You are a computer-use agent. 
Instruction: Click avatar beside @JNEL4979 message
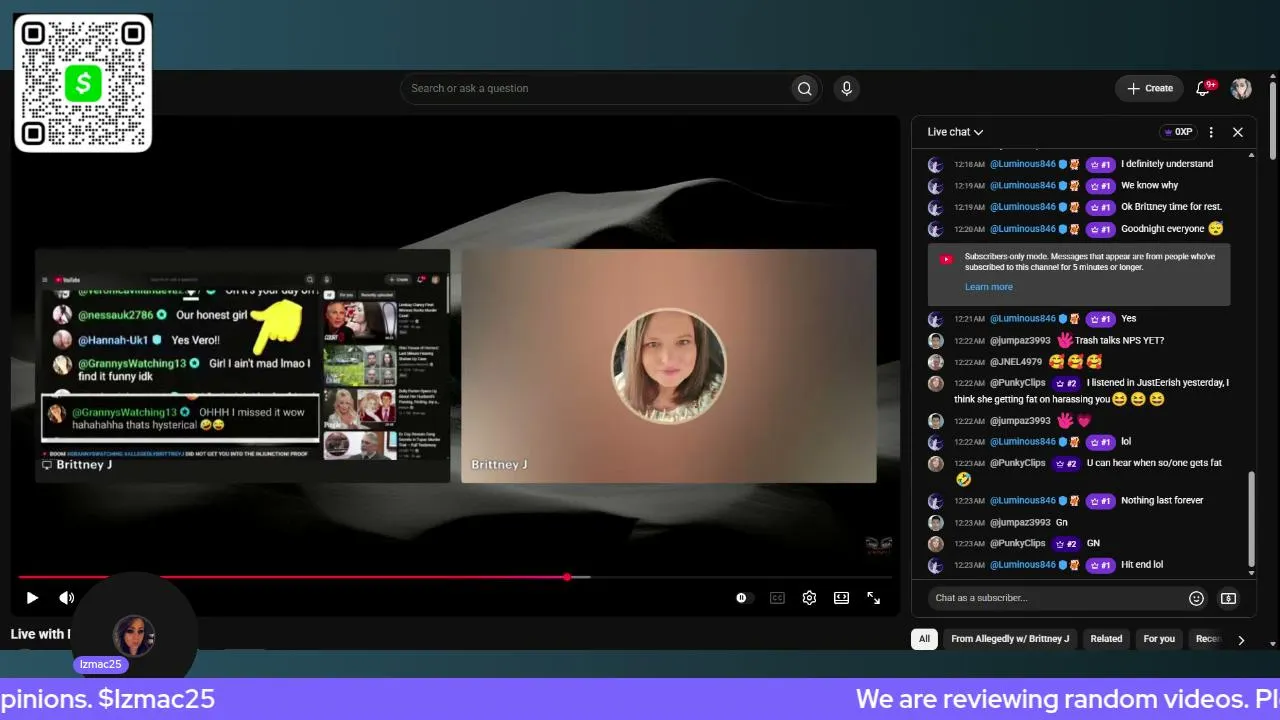936,362
